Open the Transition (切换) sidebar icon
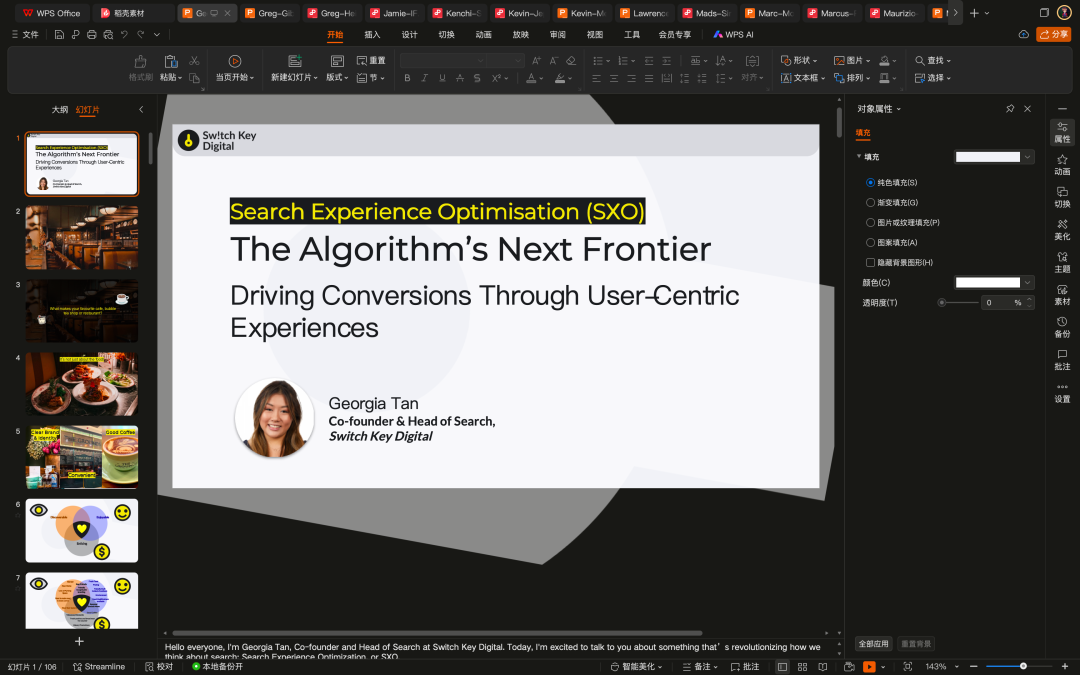1080x675 pixels. coord(1062,197)
